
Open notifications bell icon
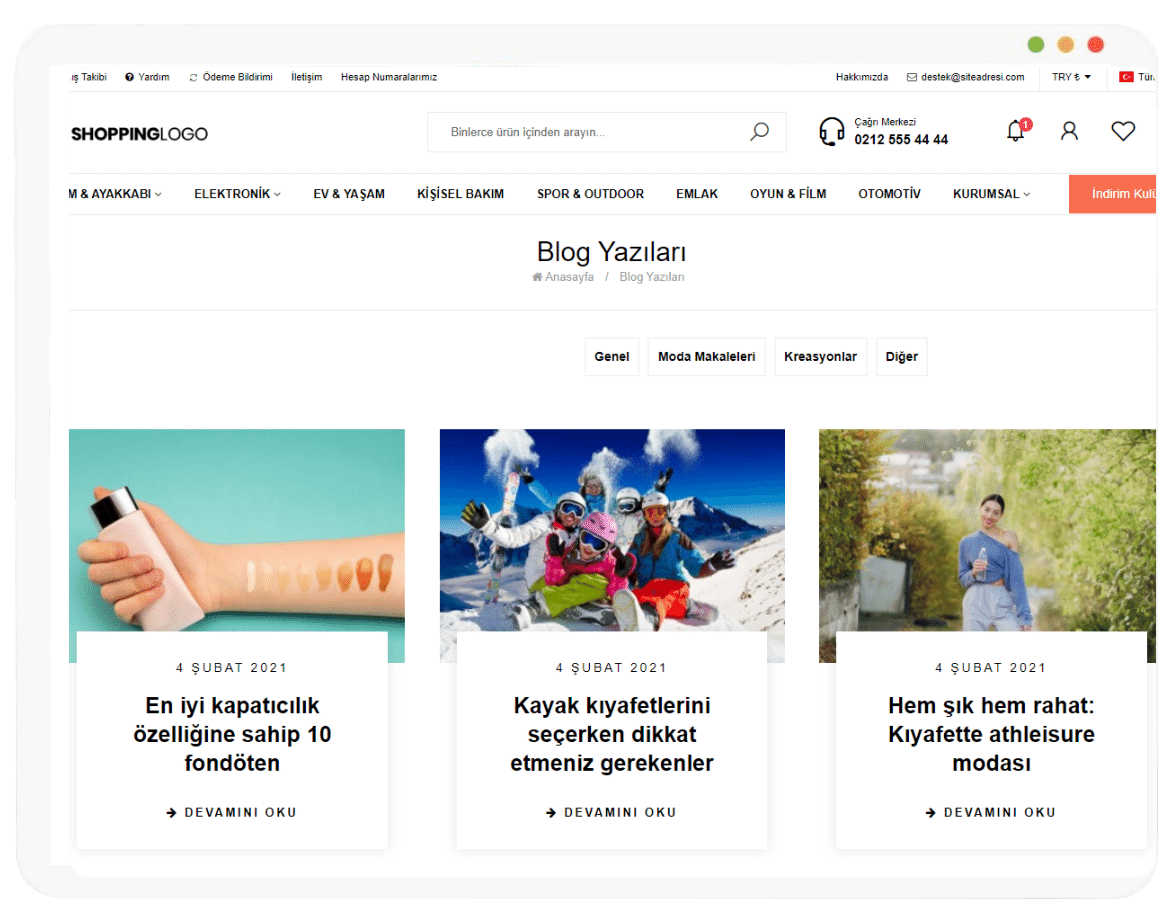point(1016,131)
